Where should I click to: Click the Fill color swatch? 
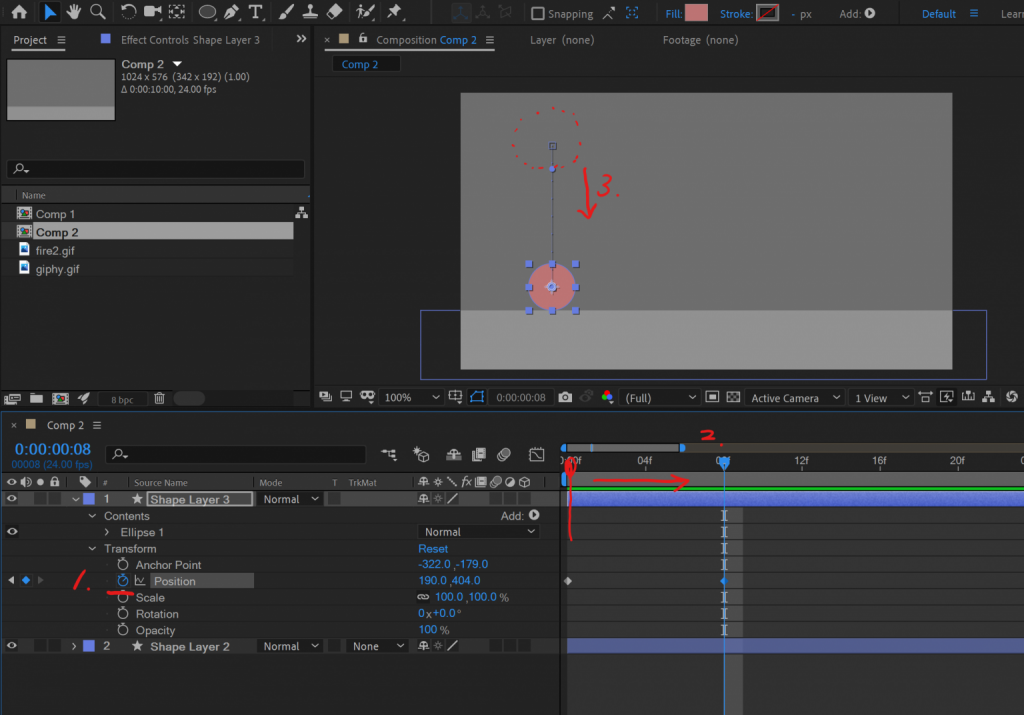pos(696,13)
